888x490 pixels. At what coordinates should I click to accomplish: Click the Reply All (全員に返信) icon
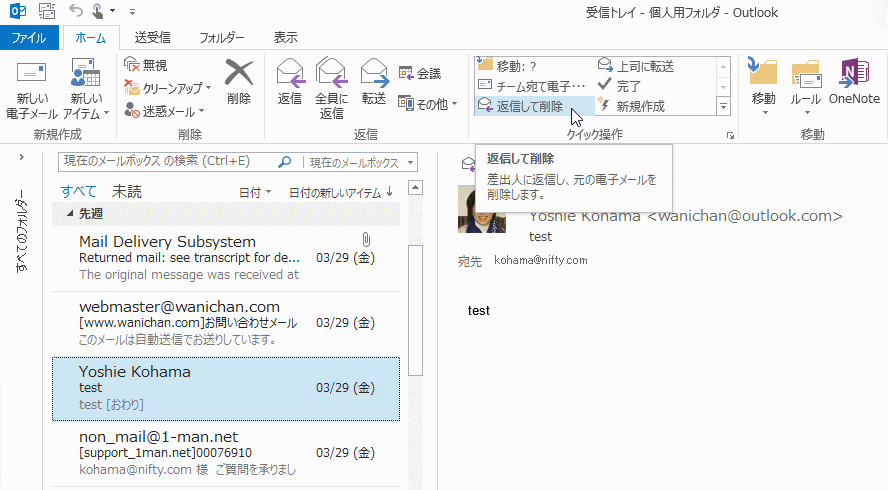pos(331,74)
